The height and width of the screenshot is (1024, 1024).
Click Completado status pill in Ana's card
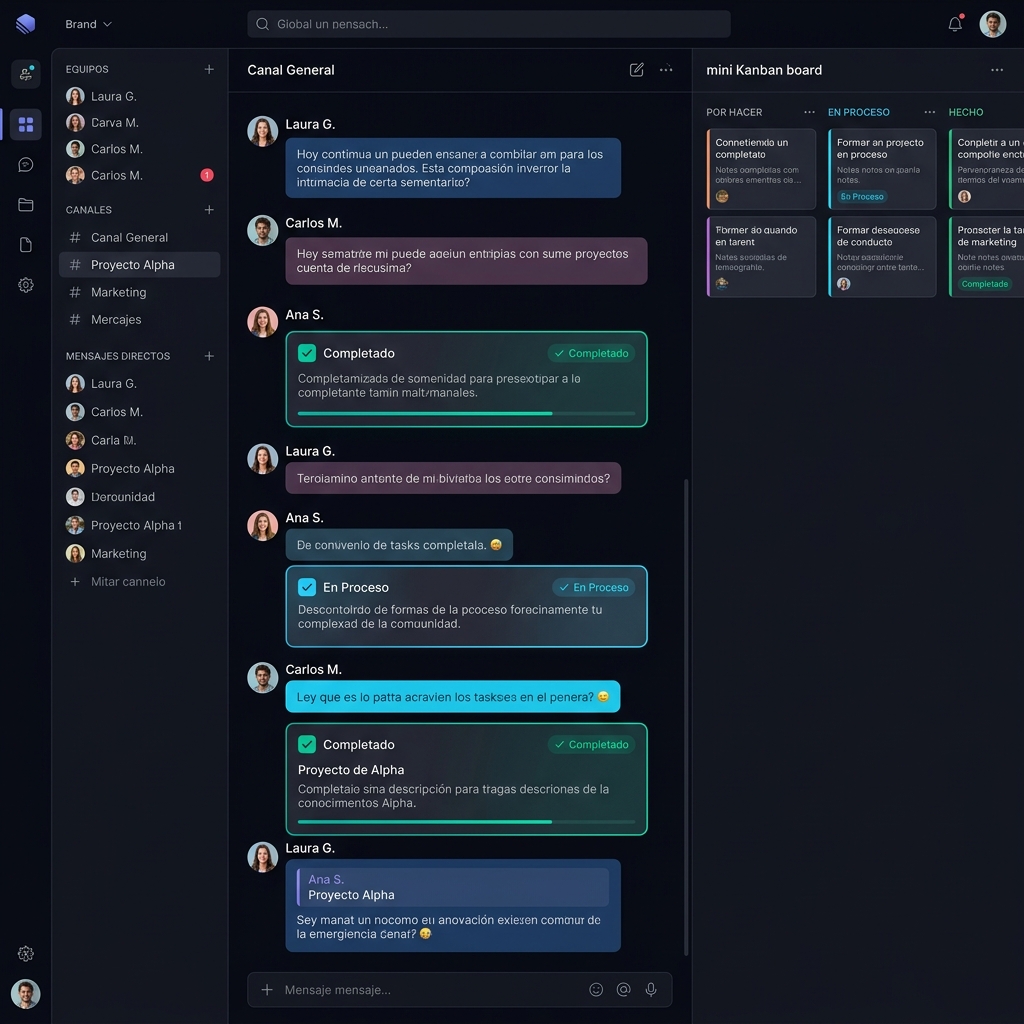tap(591, 353)
